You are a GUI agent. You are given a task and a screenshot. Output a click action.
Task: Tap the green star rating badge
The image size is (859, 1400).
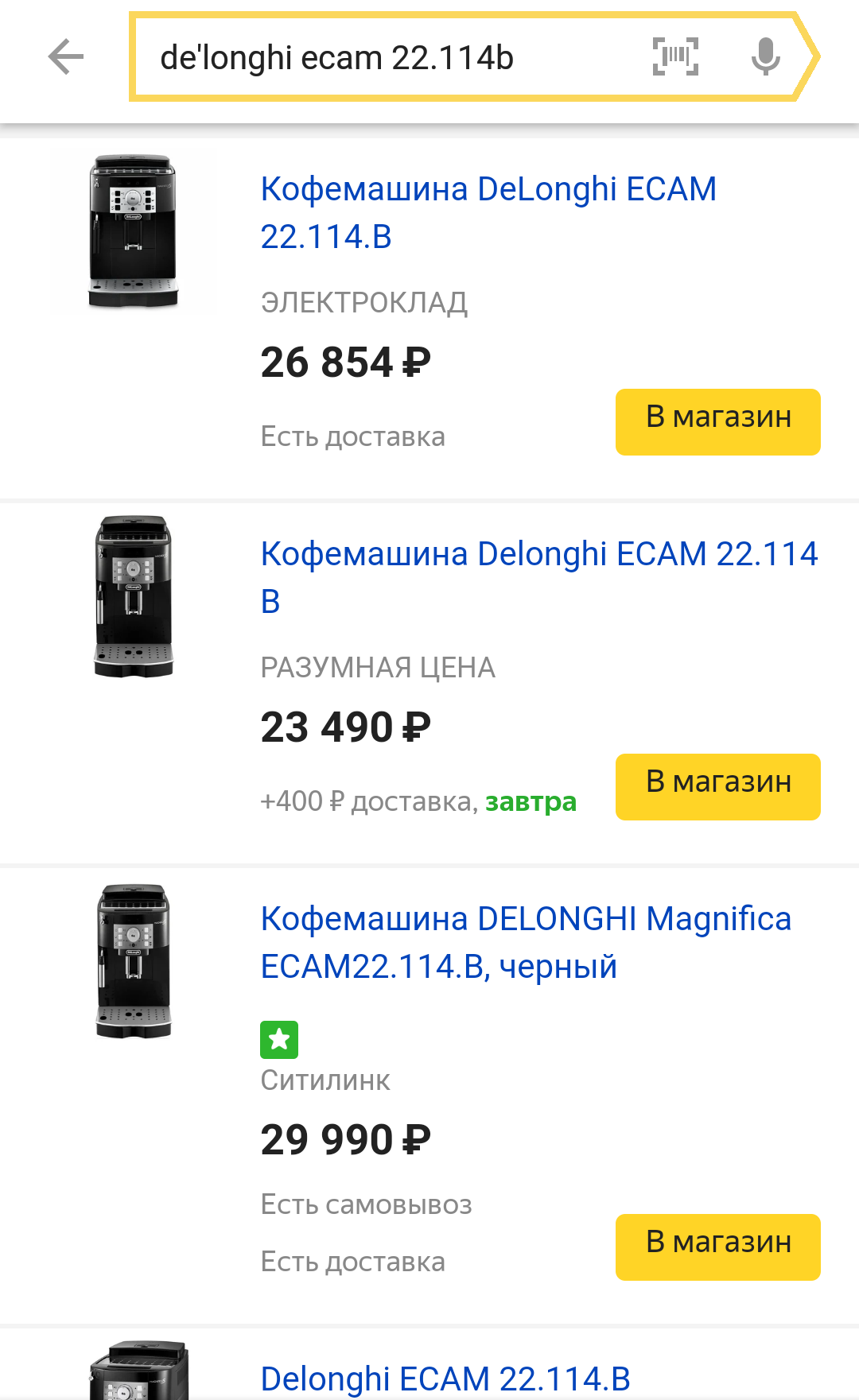[279, 1040]
